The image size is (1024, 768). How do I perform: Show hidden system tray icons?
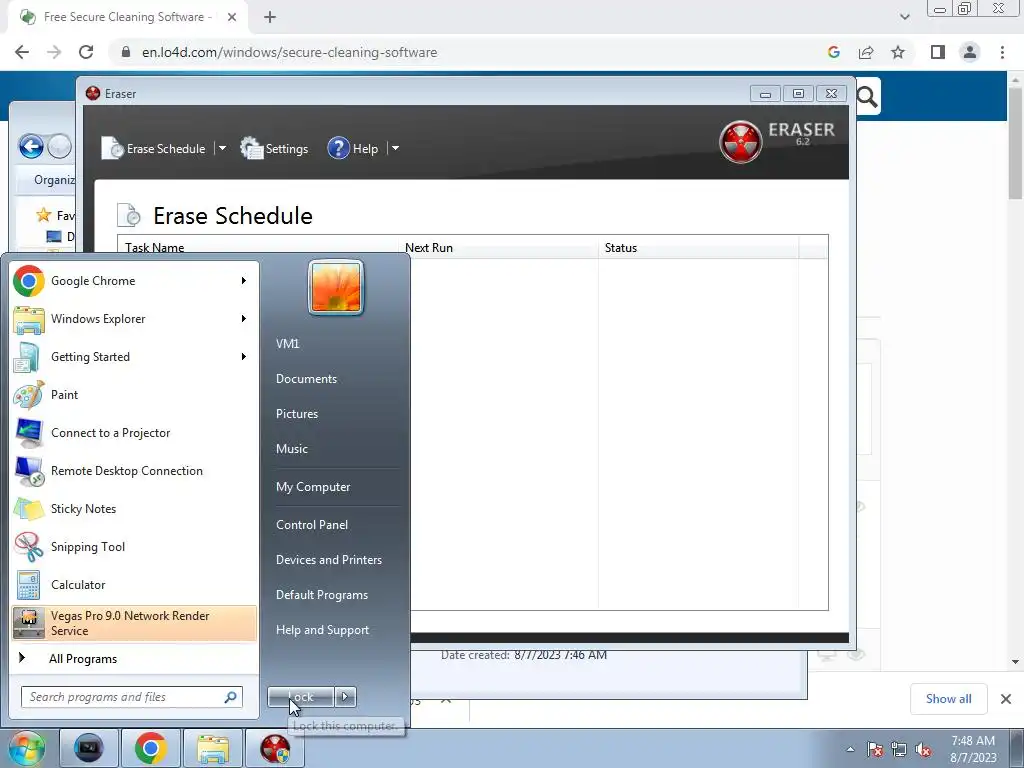850,749
